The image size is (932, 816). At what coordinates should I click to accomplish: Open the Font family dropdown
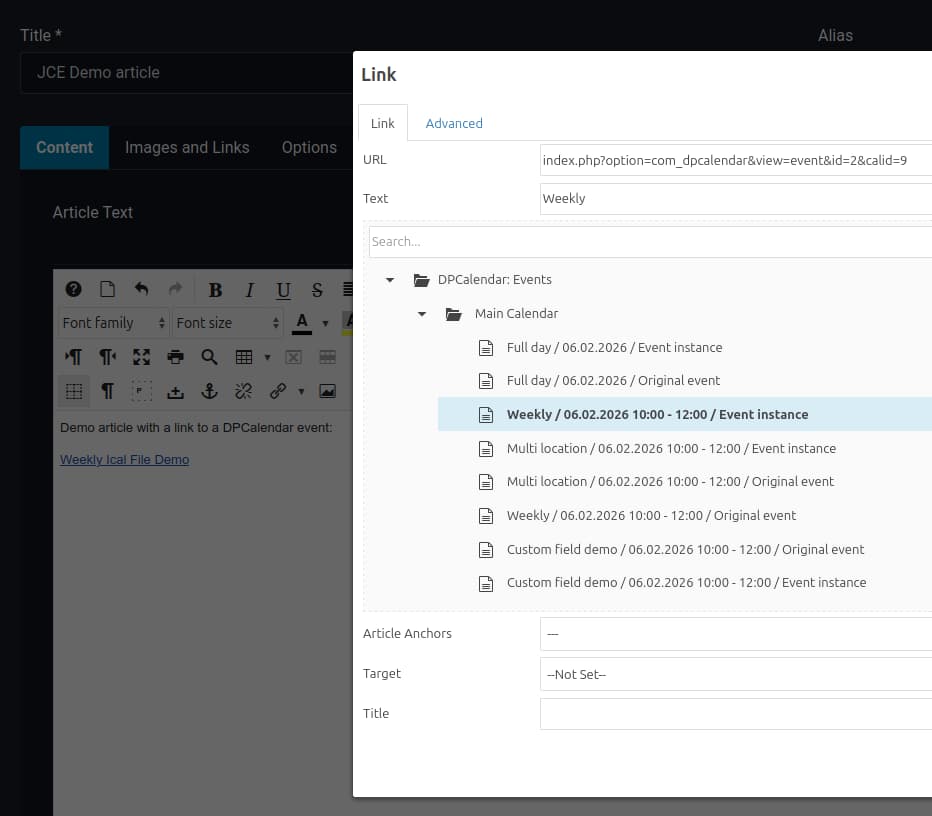(113, 323)
